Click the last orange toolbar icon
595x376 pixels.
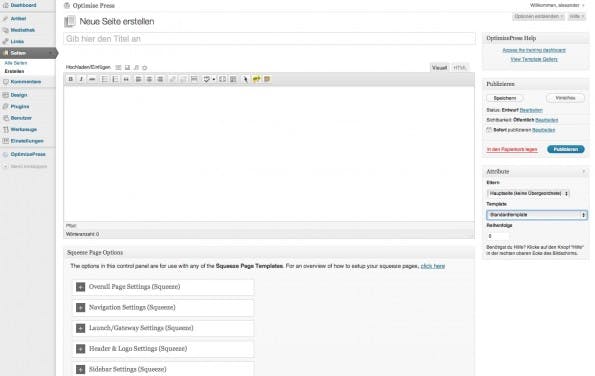[x=267, y=79]
